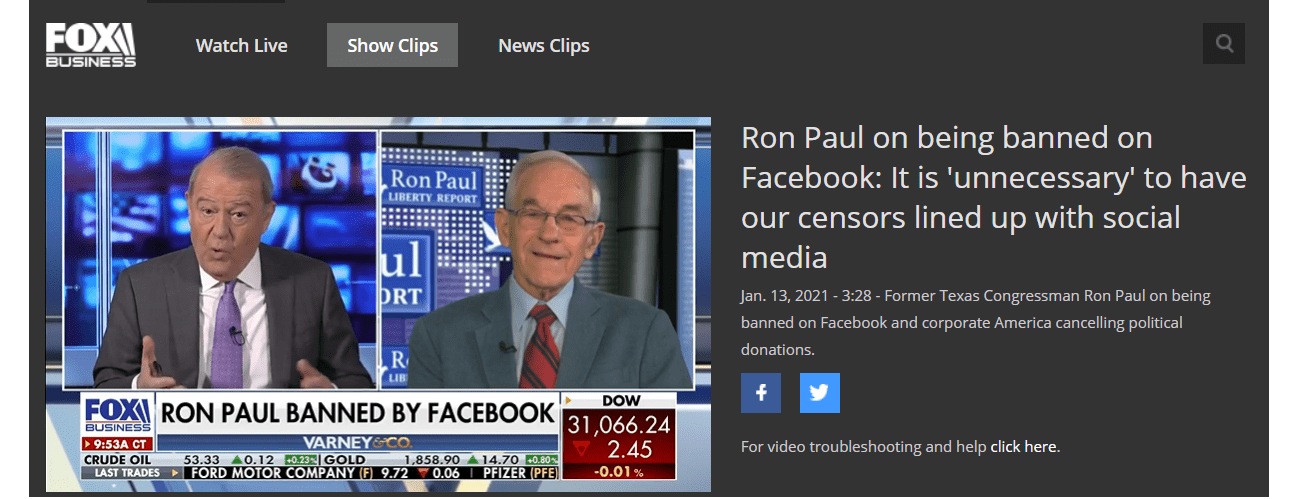Click the Fox Business logo inside the video

pos(117,416)
